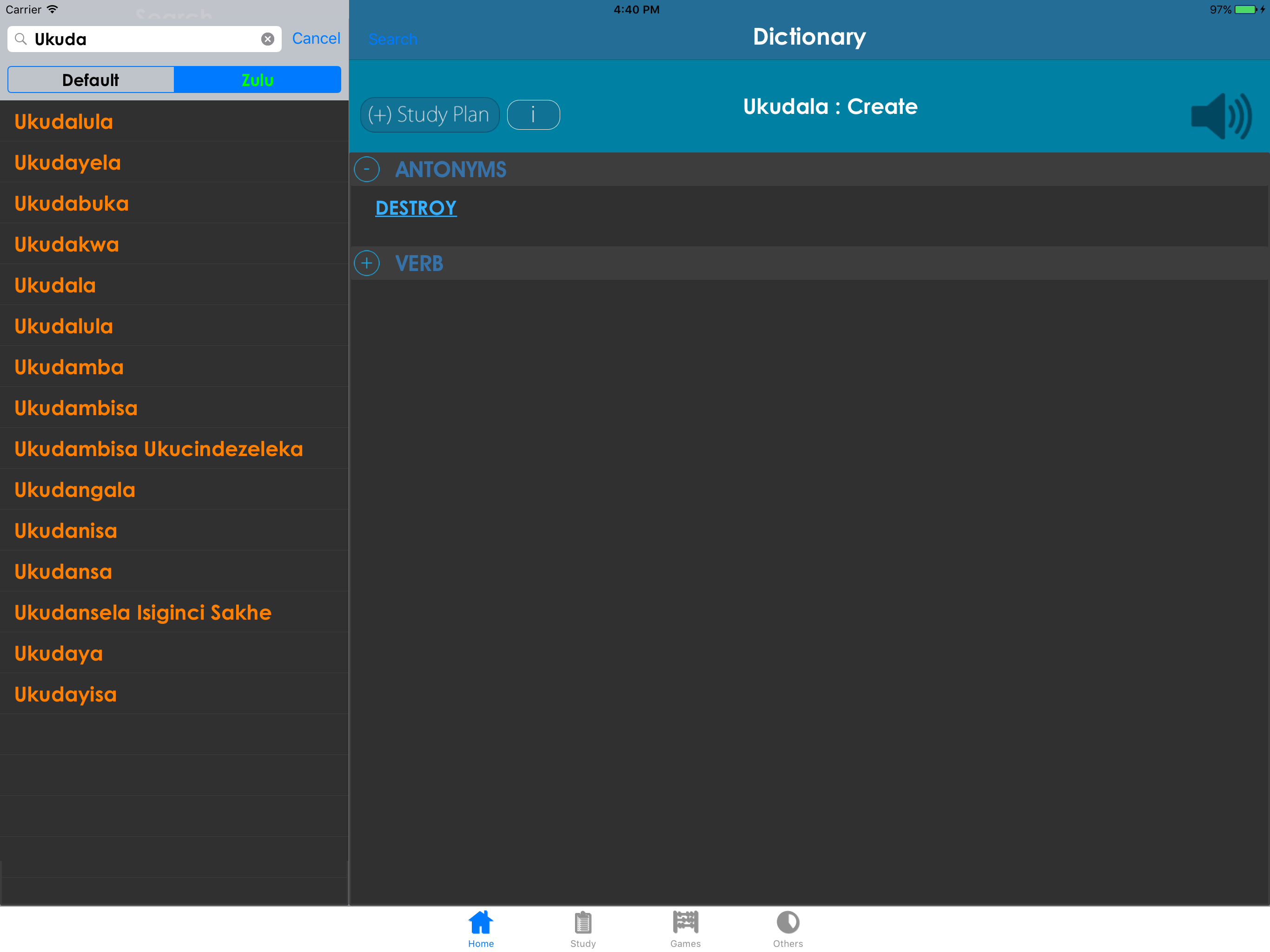1270x952 pixels.
Task: Select Ukudala from results
Action: pyautogui.click(x=174, y=285)
